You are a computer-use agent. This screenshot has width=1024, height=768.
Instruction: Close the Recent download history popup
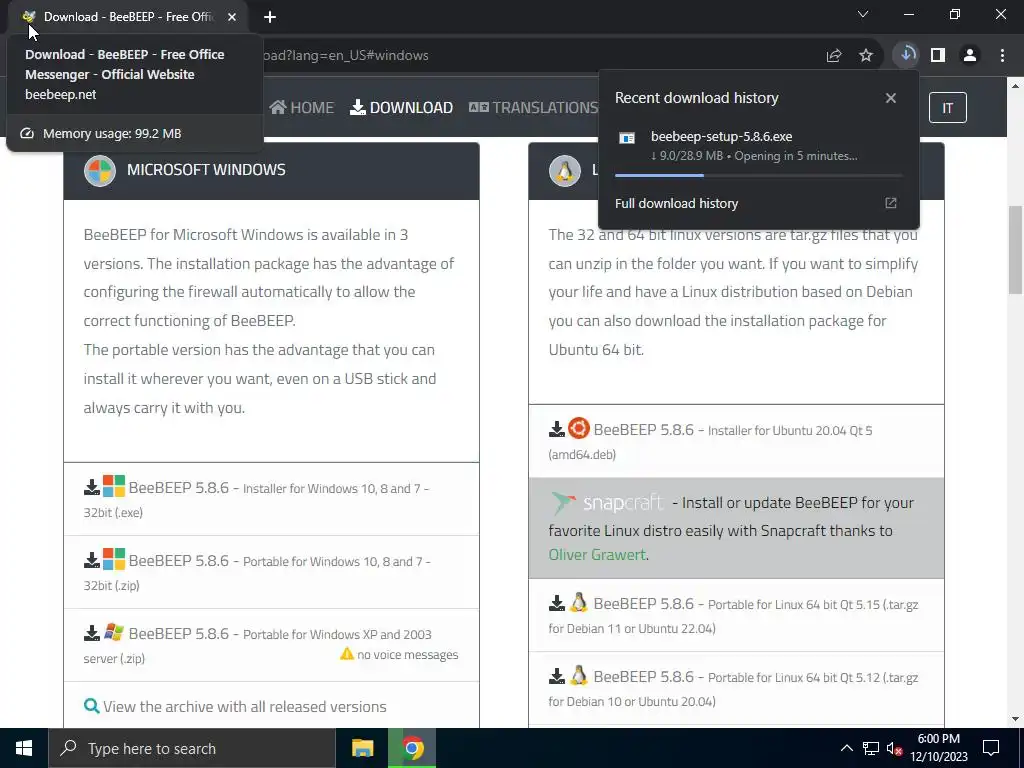(891, 98)
